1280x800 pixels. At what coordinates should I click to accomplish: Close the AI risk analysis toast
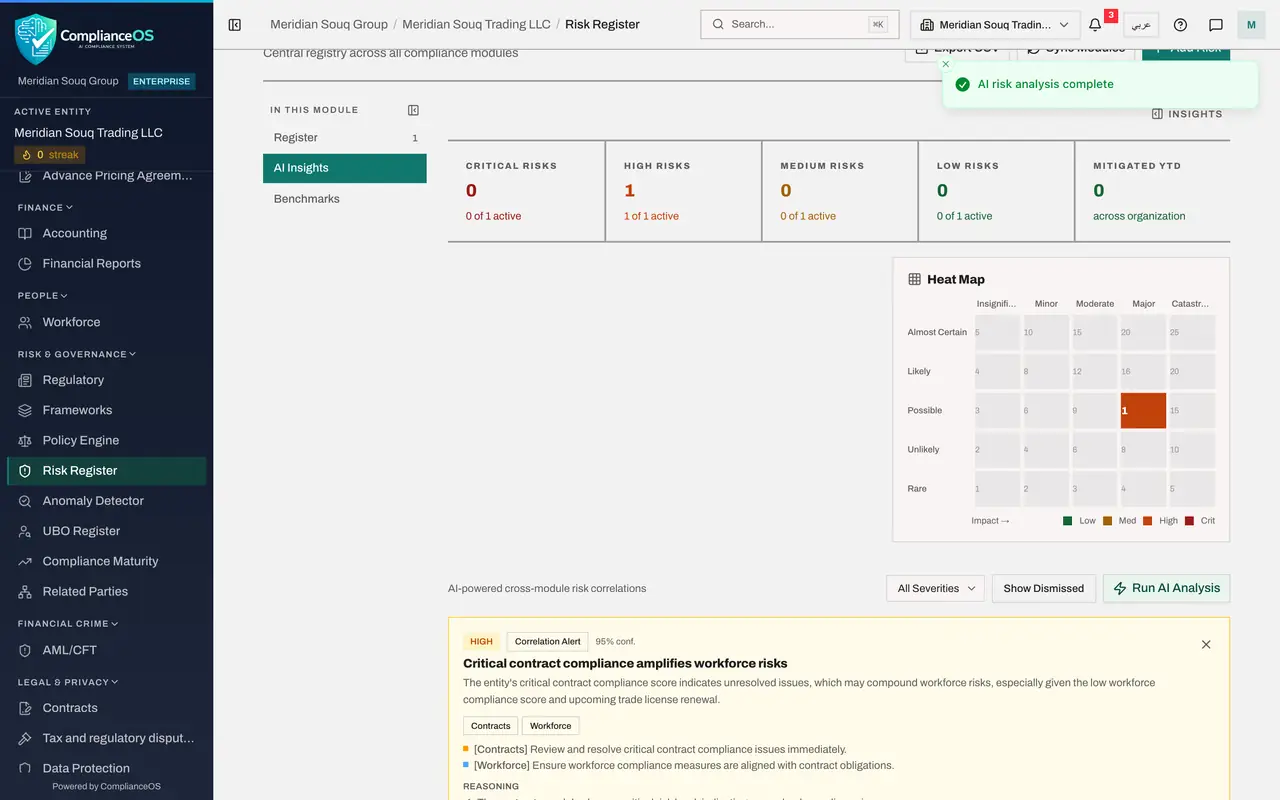946,64
